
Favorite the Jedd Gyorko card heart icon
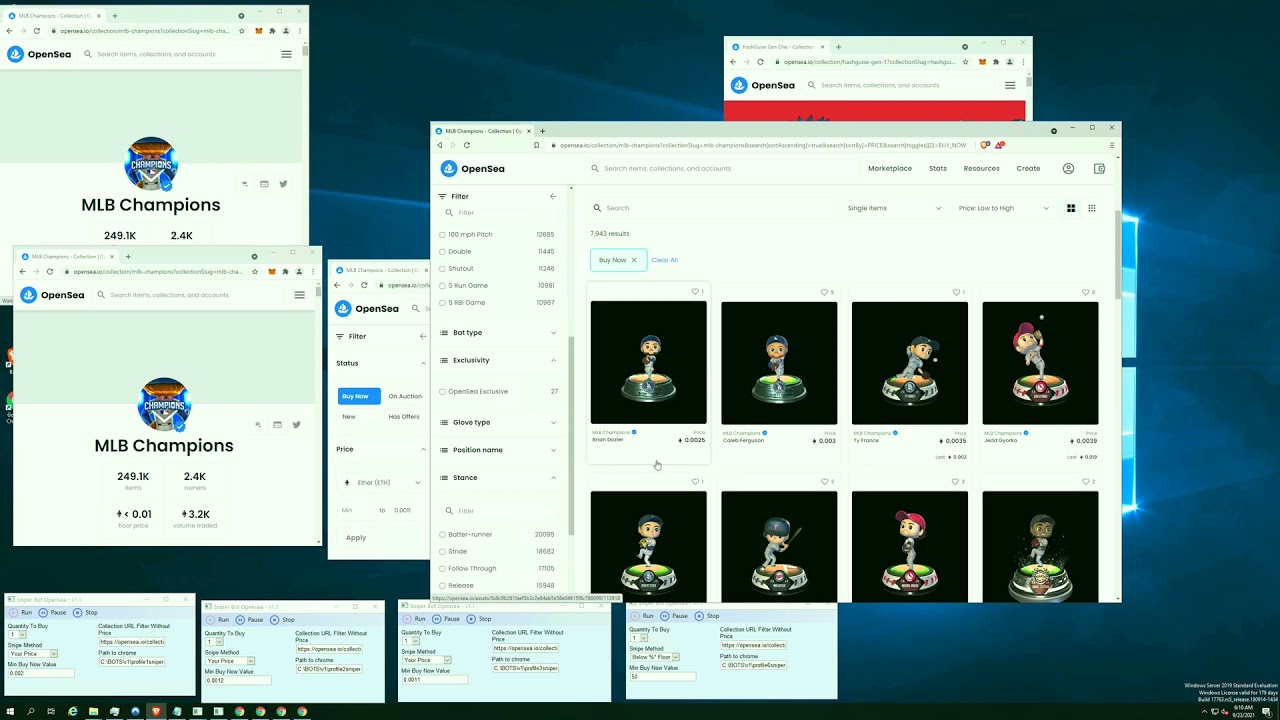[1086, 292]
